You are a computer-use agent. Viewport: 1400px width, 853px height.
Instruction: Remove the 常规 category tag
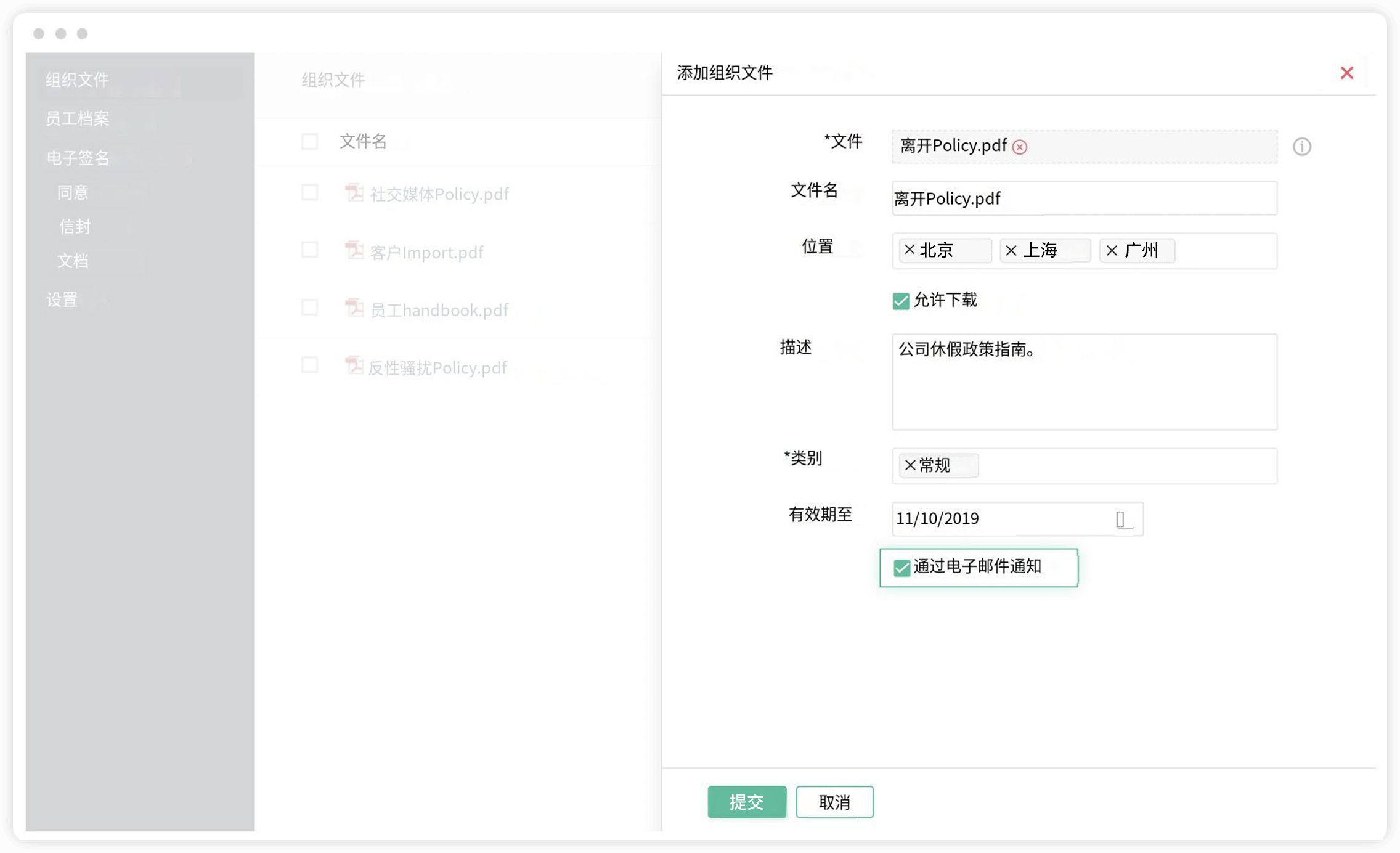pos(910,465)
